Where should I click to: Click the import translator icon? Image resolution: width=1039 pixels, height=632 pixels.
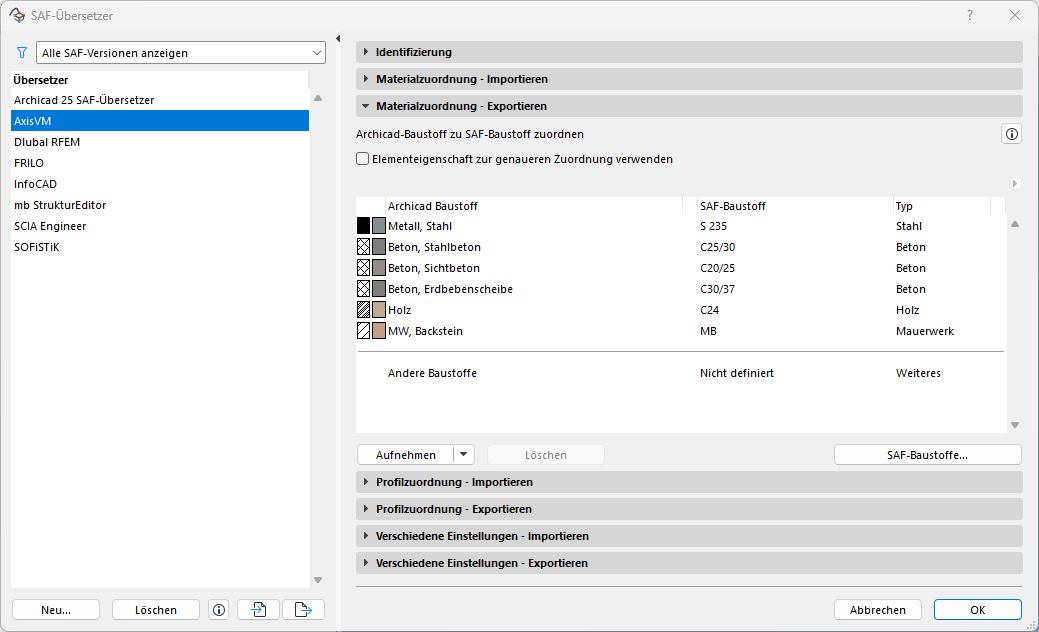click(x=258, y=609)
